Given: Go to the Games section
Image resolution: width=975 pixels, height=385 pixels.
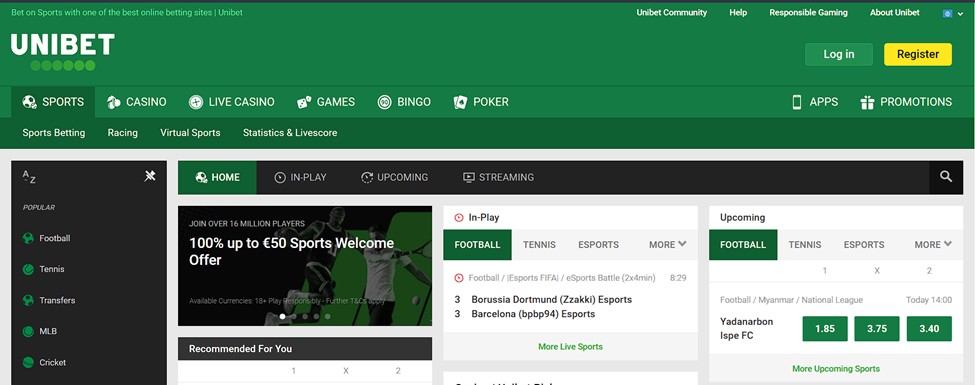Looking at the screenshot, I should 326,102.
